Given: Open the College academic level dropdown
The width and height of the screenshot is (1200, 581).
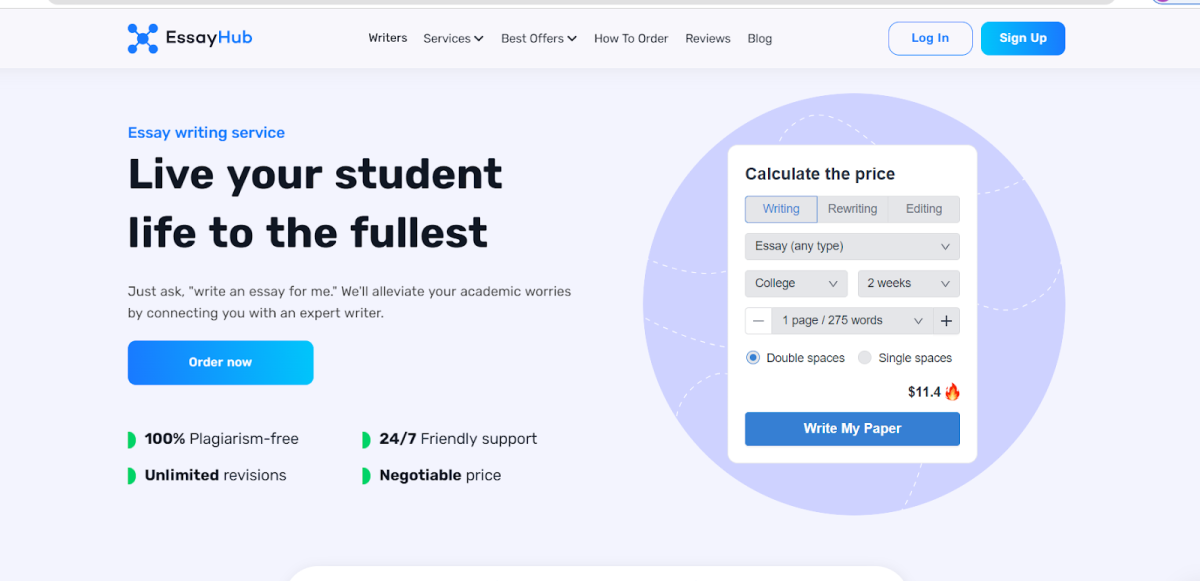Looking at the screenshot, I should (x=796, y=283).
